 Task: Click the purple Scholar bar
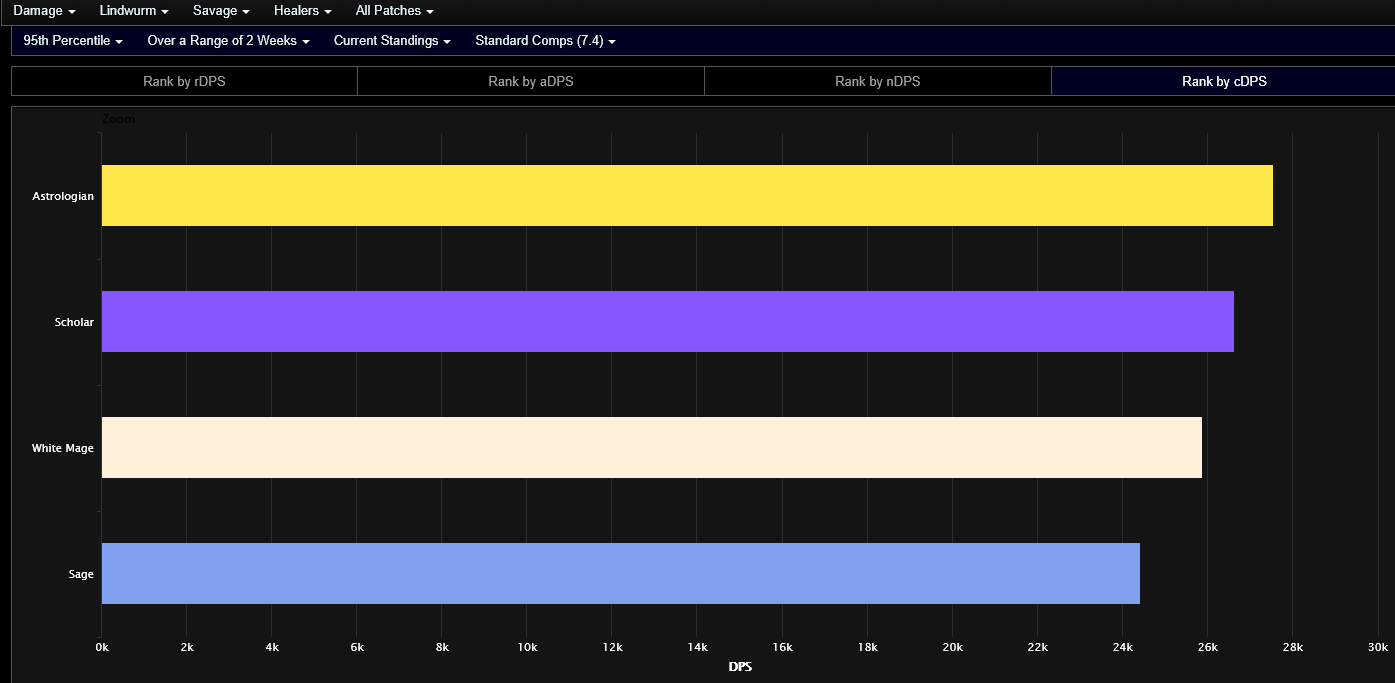click(x=668, y=321)
